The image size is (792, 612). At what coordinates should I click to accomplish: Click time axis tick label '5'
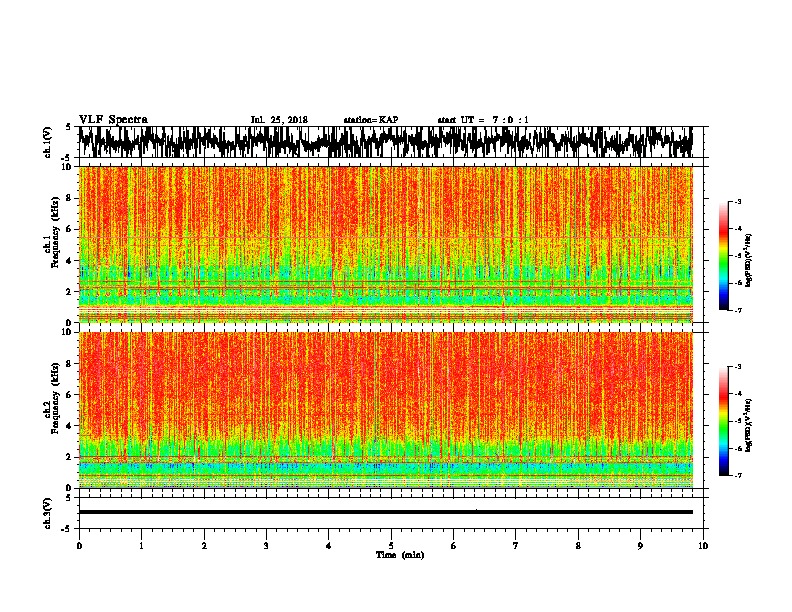391,546
